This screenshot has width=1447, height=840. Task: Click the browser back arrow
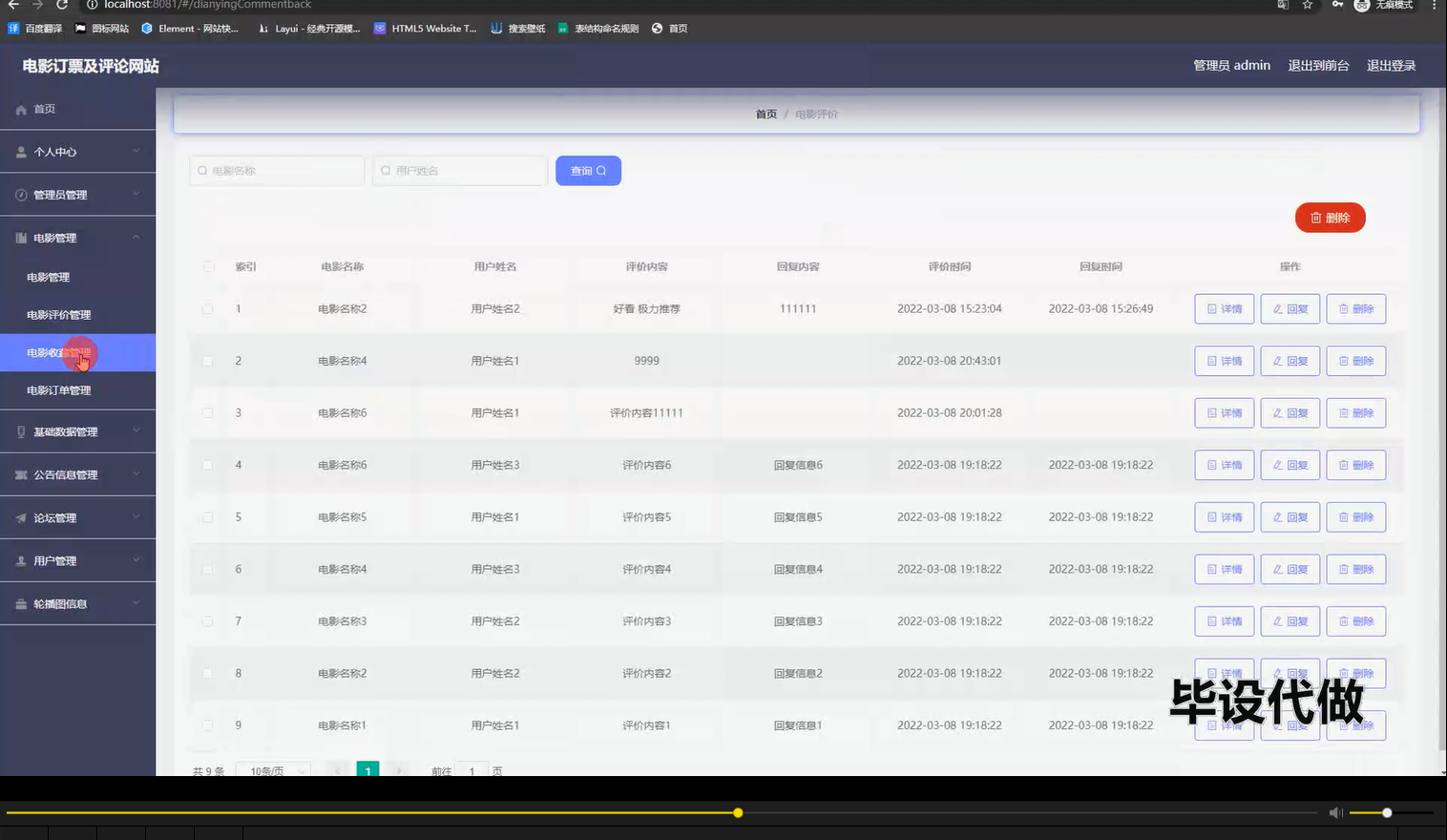pyautogui.click(x=13, y=5)
